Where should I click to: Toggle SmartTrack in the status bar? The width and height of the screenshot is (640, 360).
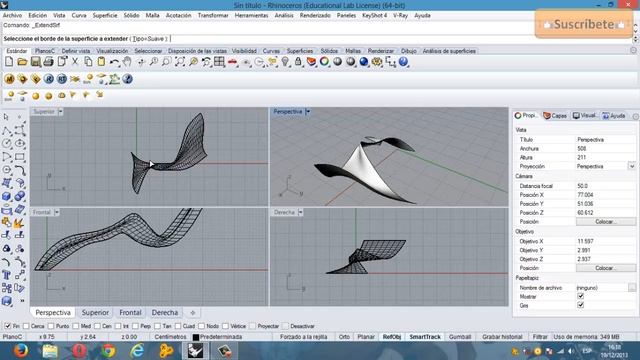click(425, 337)
